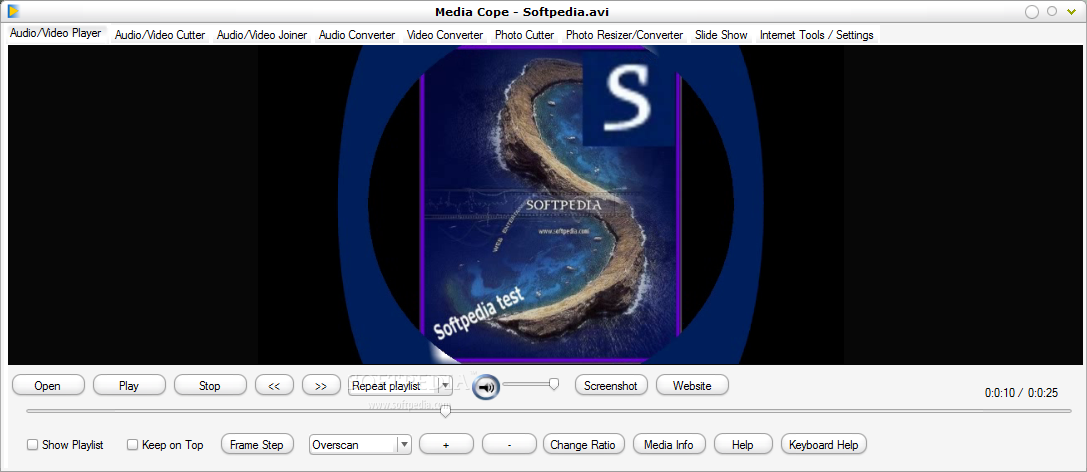Go to Internet Tools / Settings tab
Image resolution: width=1087 pixels, height=472 pixels.
click(x=817, y=35)
